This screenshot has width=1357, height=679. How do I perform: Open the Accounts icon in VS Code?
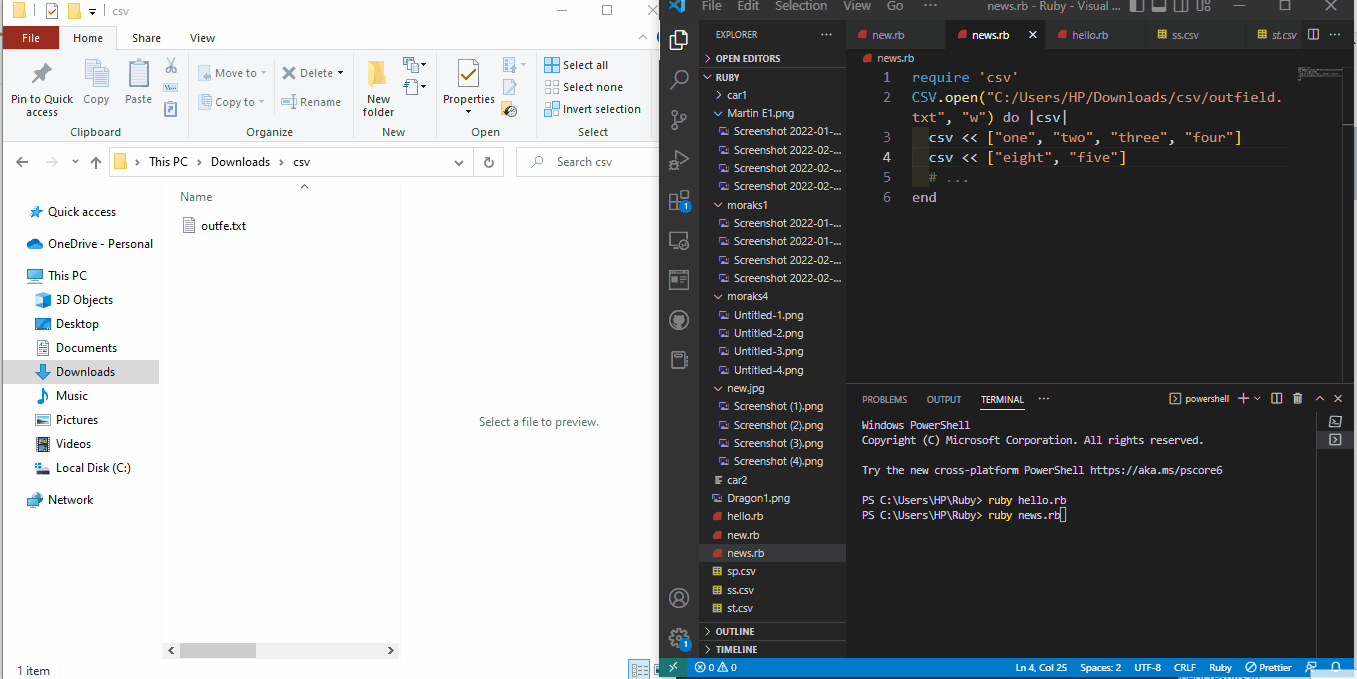pos(679,598)
